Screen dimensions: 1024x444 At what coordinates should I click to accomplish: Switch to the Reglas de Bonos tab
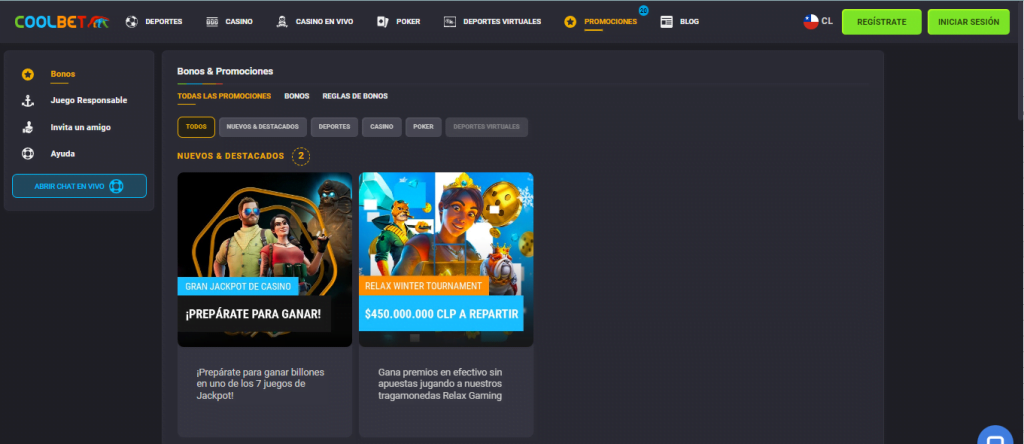click(355, 96)
